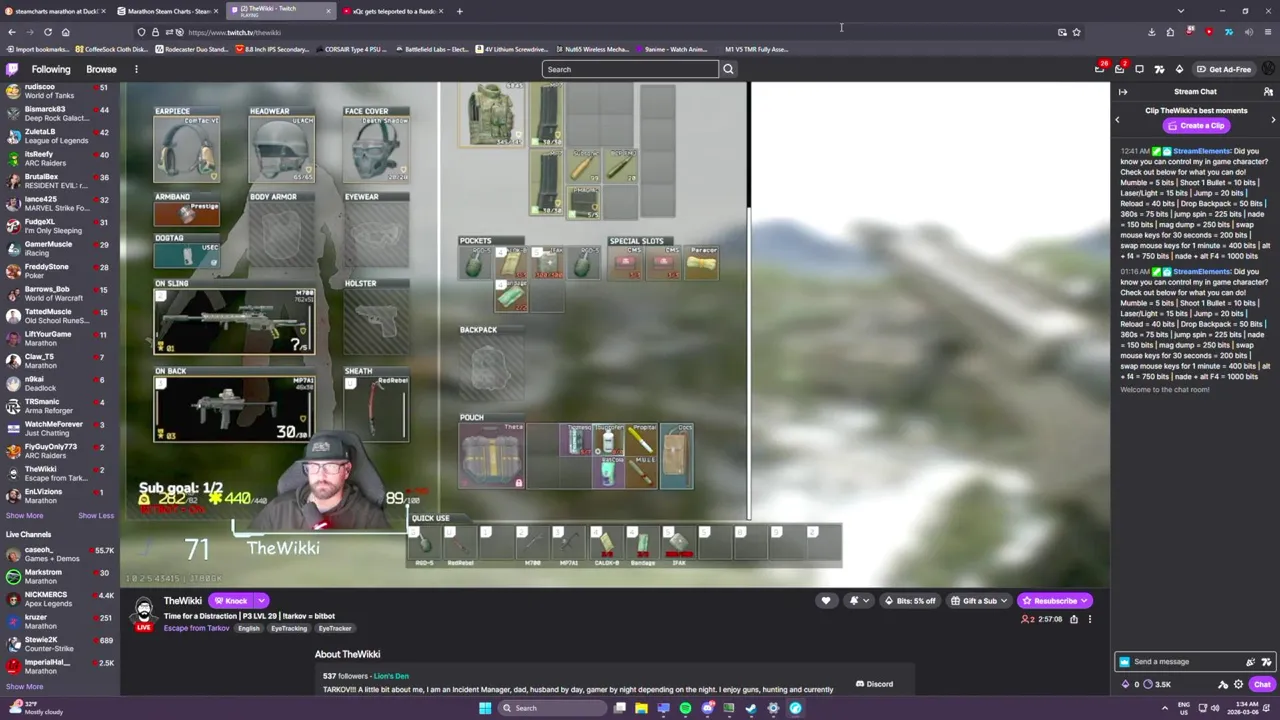Open NICKMERCS channel under Live Channels
Image resolution: width=1280 pixels, height=720 pixels.
click(x=60, y=599)
